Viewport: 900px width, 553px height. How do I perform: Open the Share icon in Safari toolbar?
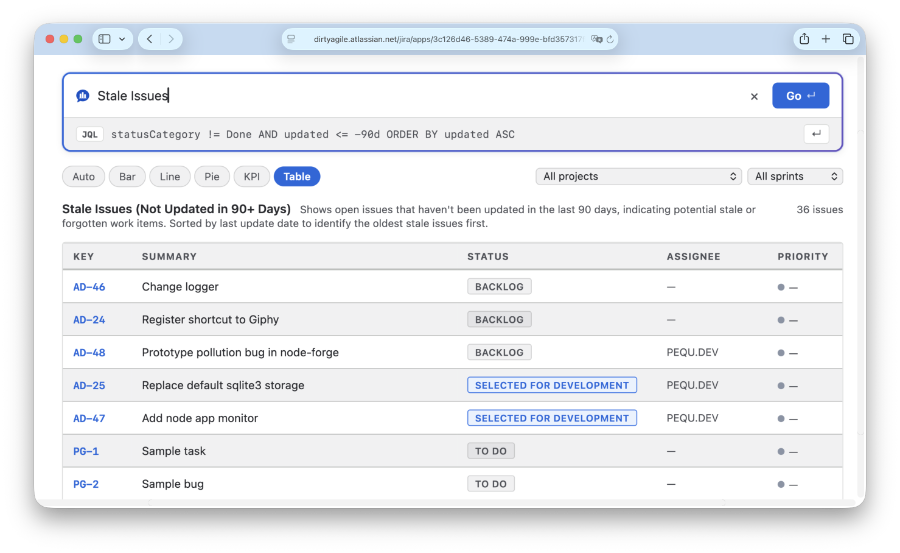click(x=804, y=38)
